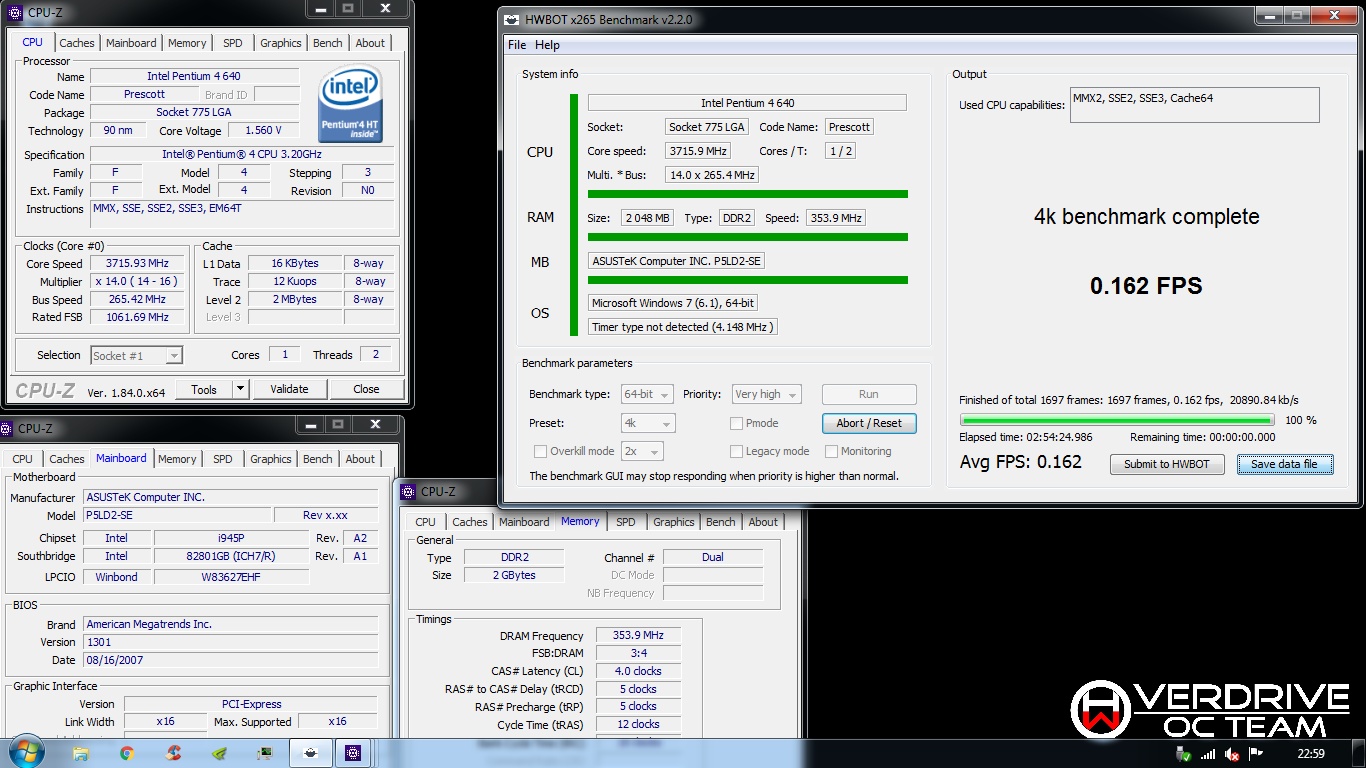The image size is (1366, 768).
Task: Open the Bench tab in the top CPU-Z window
Action: (328, 43)
